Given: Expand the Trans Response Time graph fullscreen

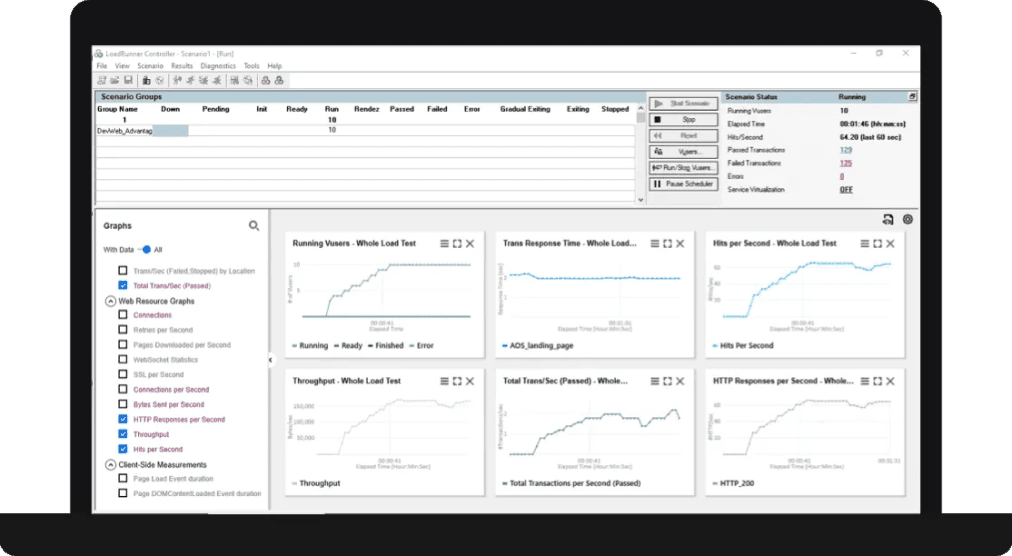Looking at the screenshot, I should [667, 243].
